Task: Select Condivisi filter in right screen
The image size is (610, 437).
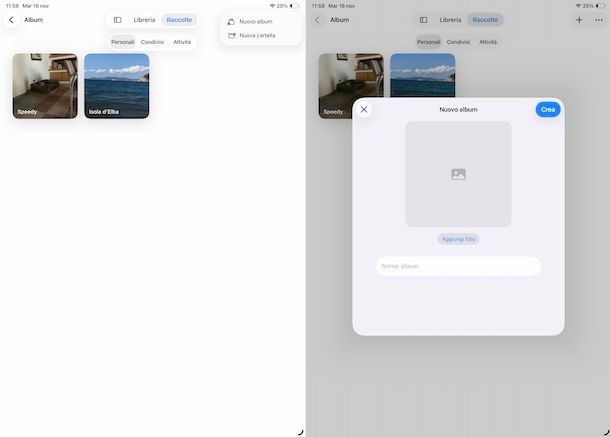Action: tap(458, 42)
